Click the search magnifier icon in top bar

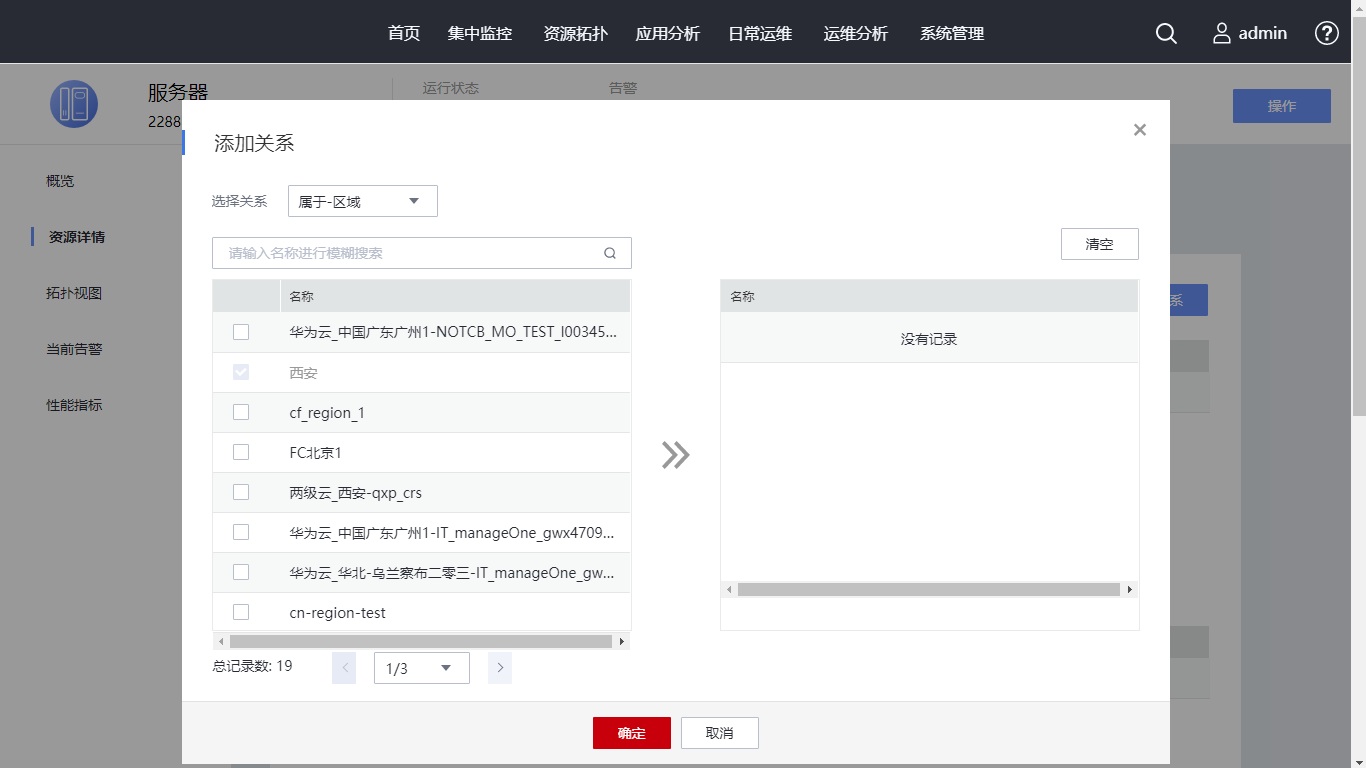(x=1166, y=33)
